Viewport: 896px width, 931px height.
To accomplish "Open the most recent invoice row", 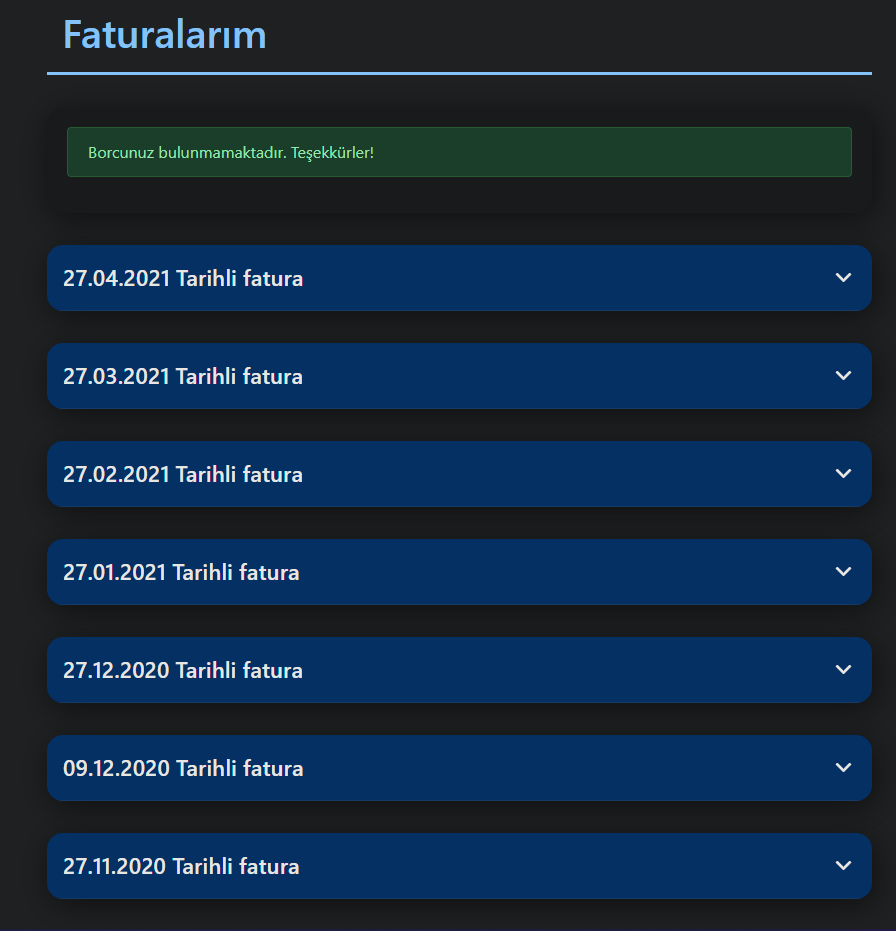I will click(x=459, y=278).
